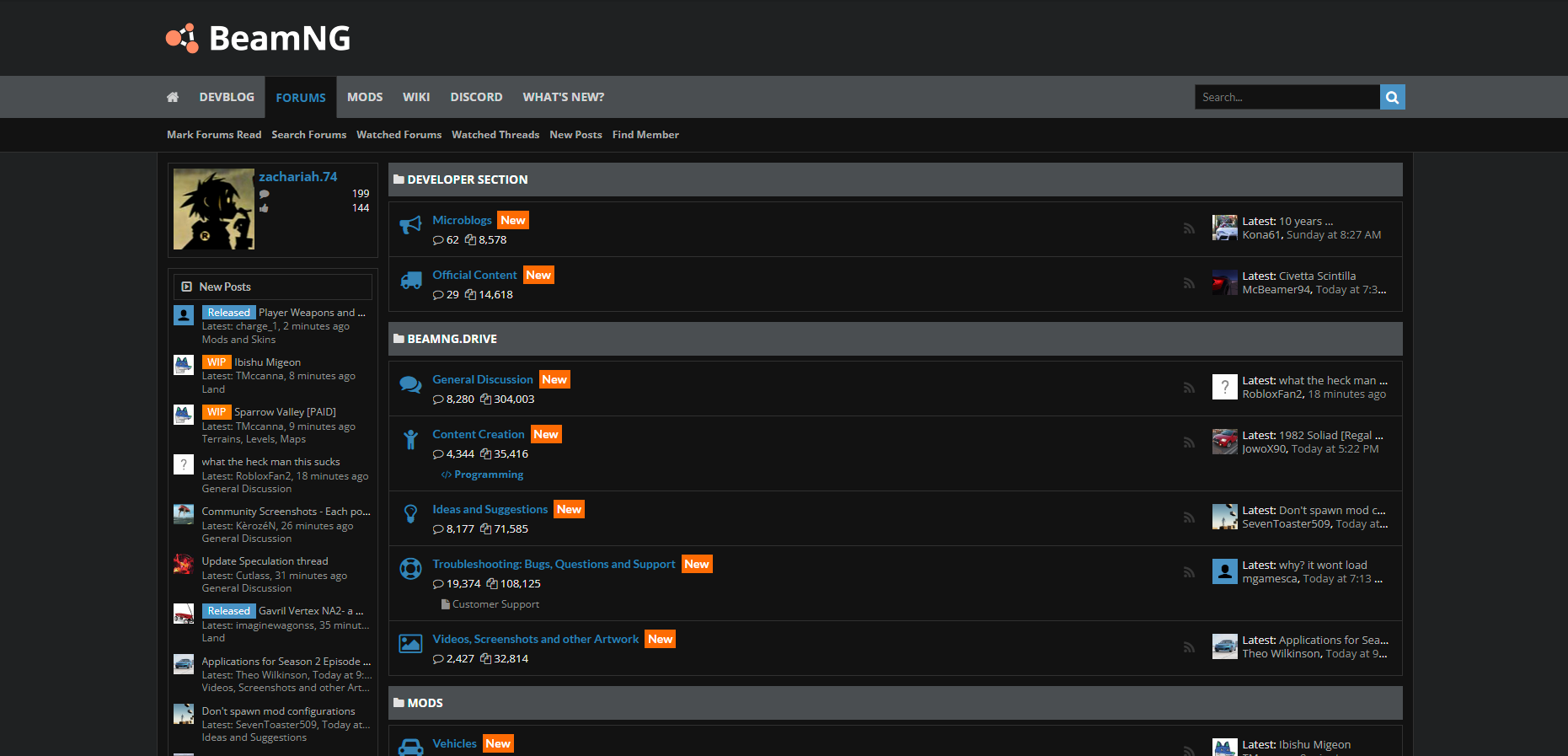Open the Customer Support subforum link
The image size is (1568, 756).
tap(495, 604)
